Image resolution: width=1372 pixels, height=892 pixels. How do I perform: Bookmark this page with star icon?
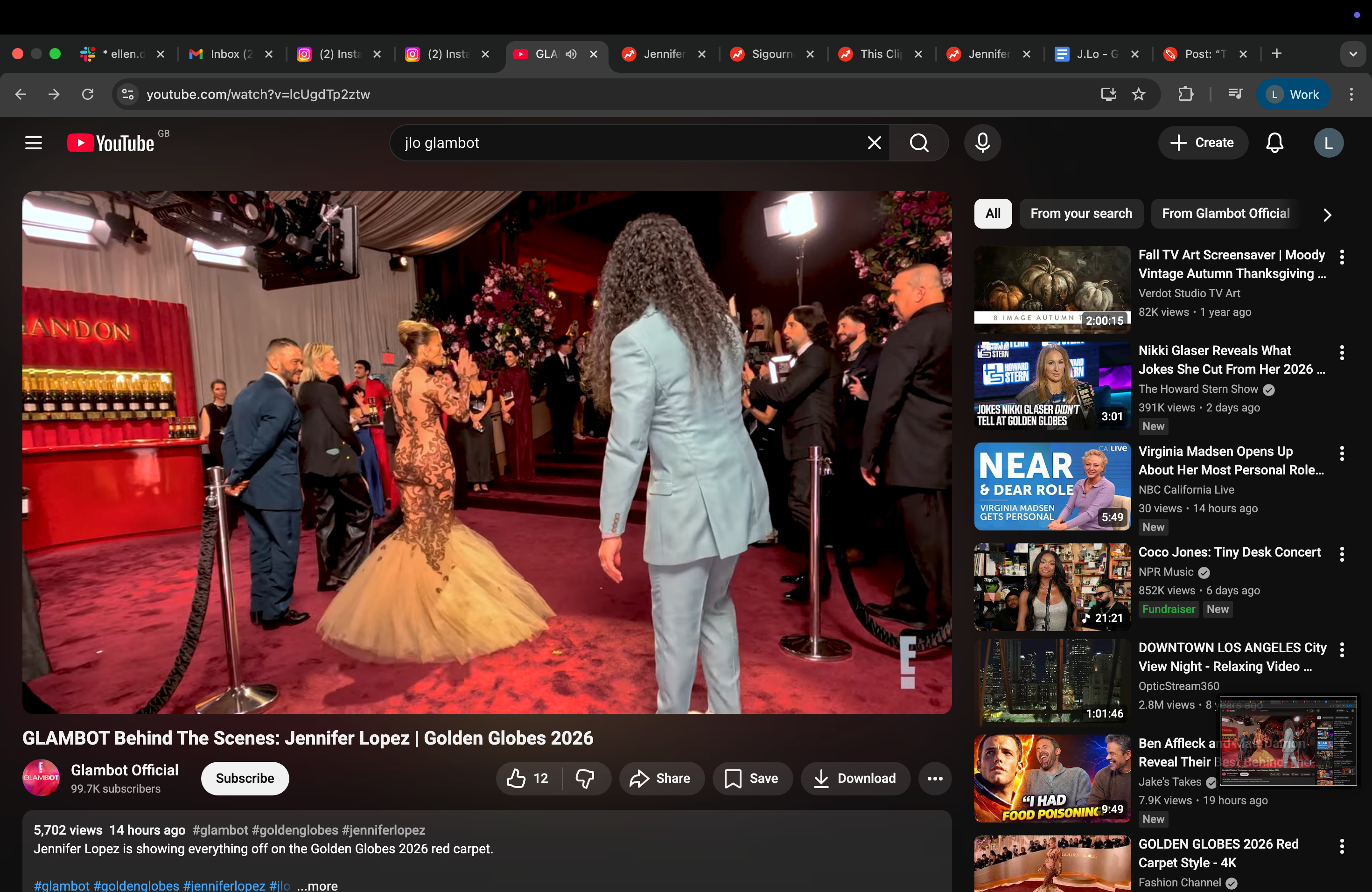[1138, 94]
